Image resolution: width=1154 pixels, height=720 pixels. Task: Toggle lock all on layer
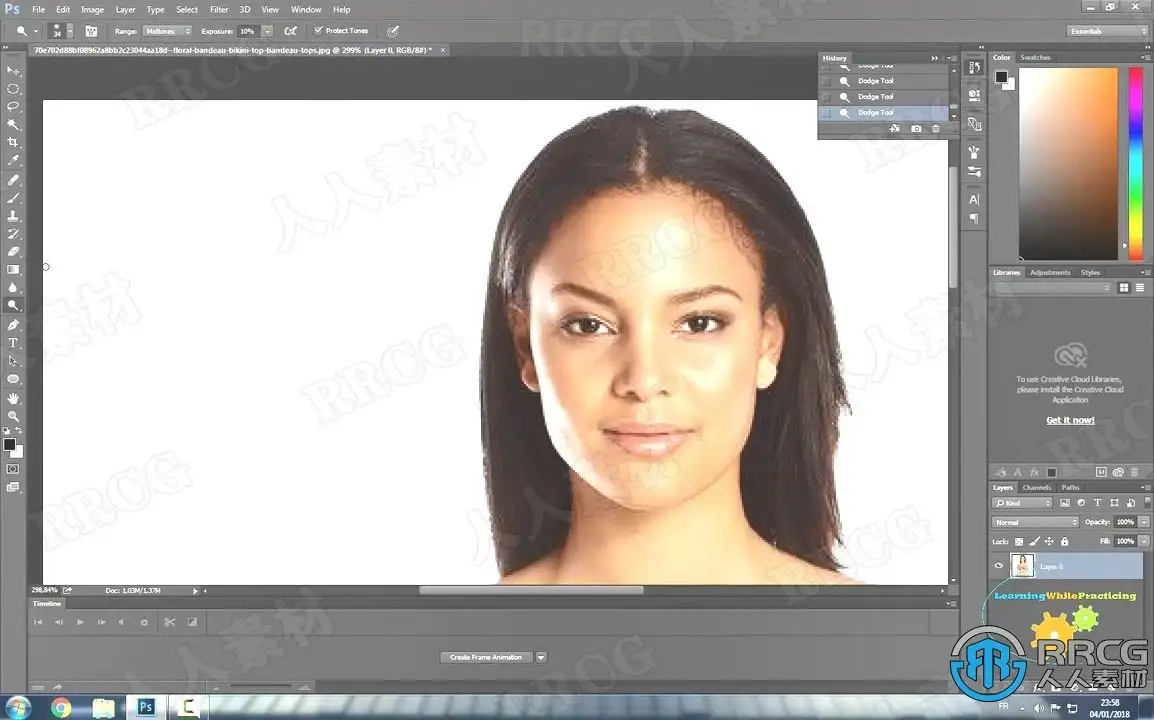[x=1064, y=541]
